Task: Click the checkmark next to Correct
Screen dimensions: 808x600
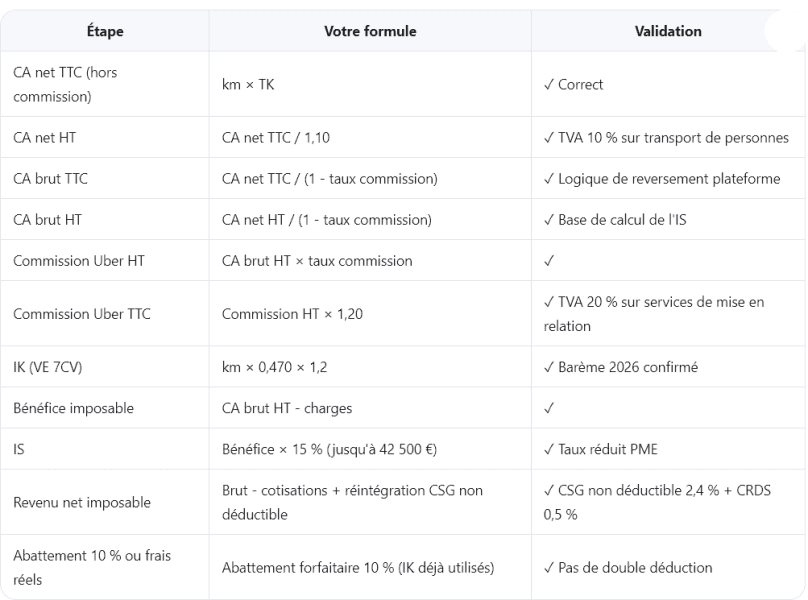Action: pos(549,85)
